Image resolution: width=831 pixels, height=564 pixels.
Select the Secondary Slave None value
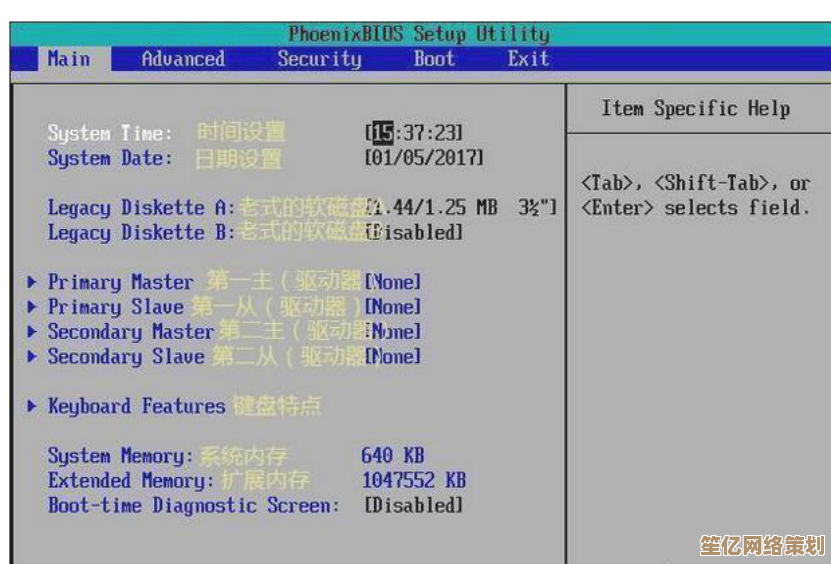[x=393, y=356]
